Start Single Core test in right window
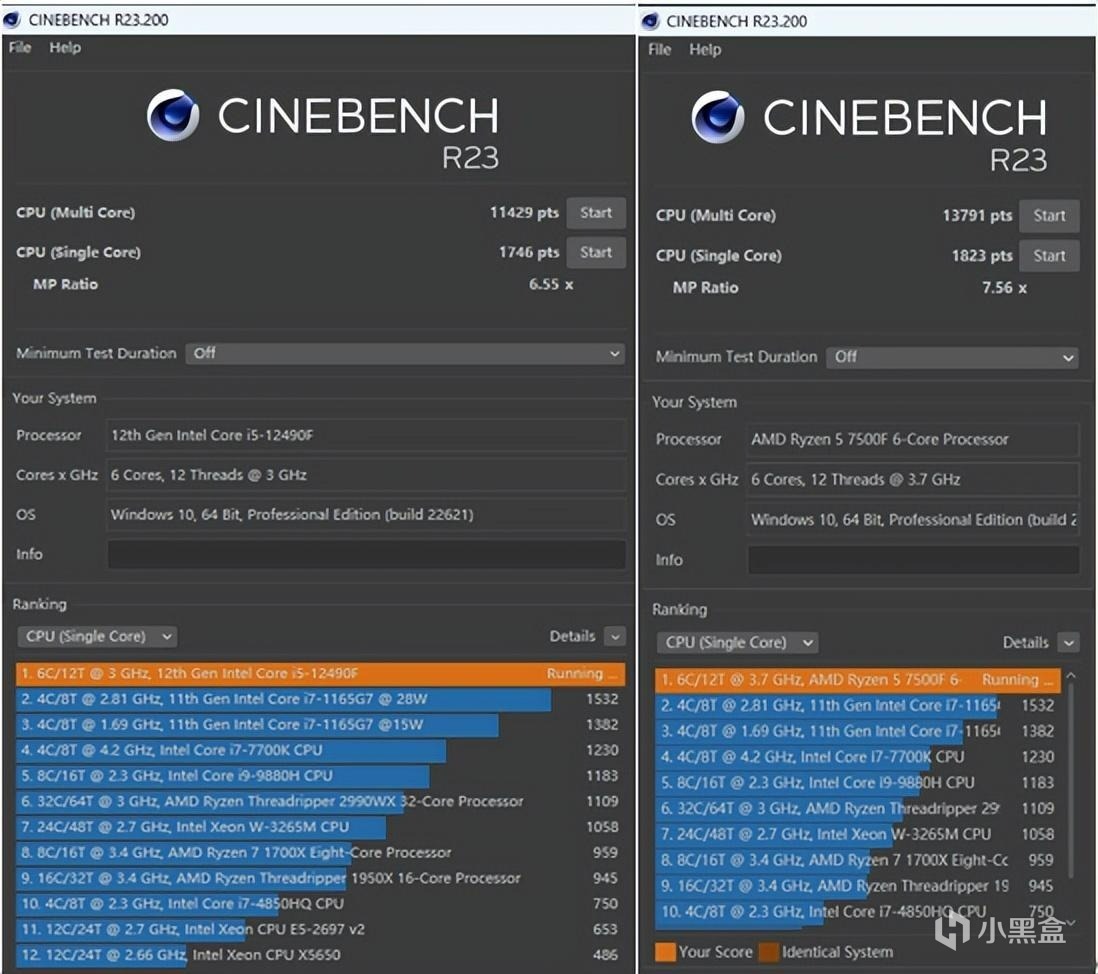 pyautogui.click(x=1048, y=256)
